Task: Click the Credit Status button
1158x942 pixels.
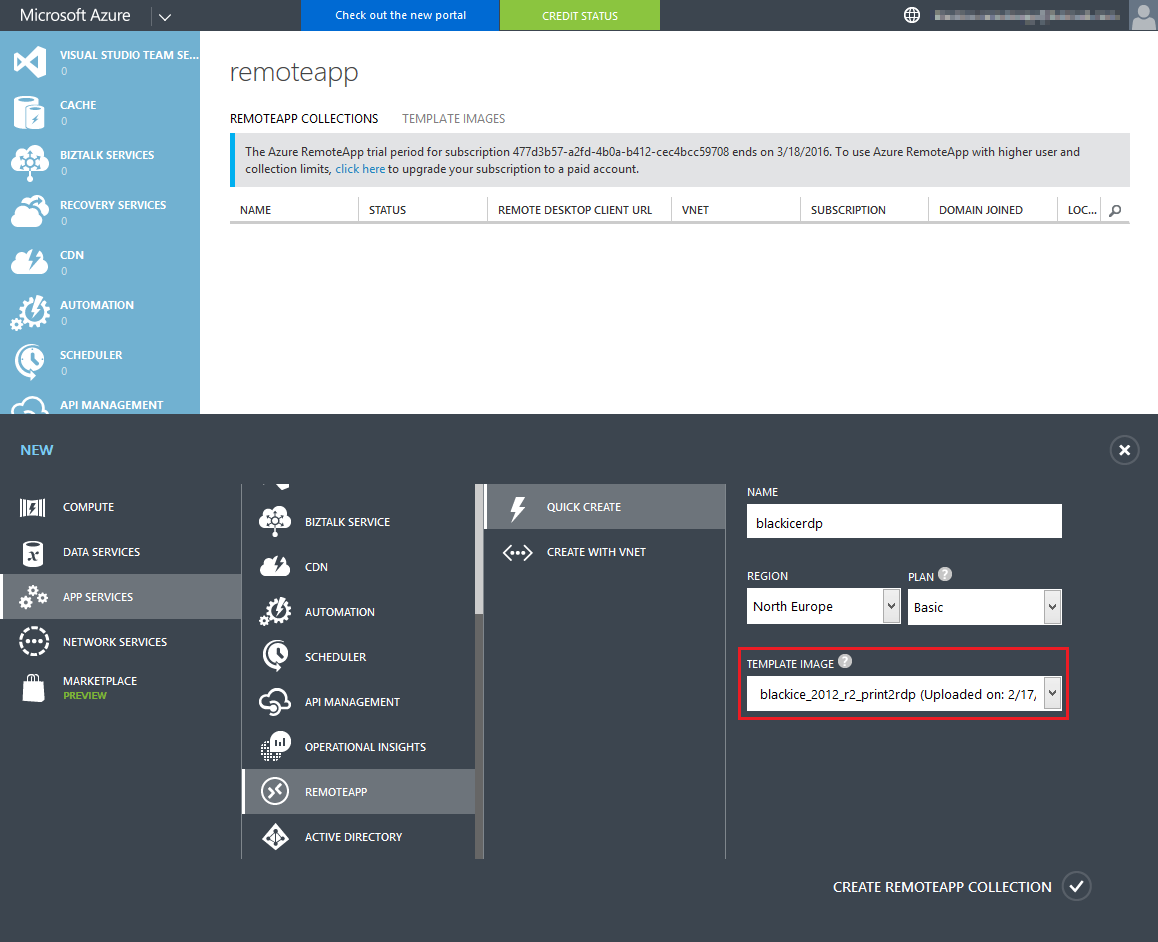Action: (x=580, y=16)
